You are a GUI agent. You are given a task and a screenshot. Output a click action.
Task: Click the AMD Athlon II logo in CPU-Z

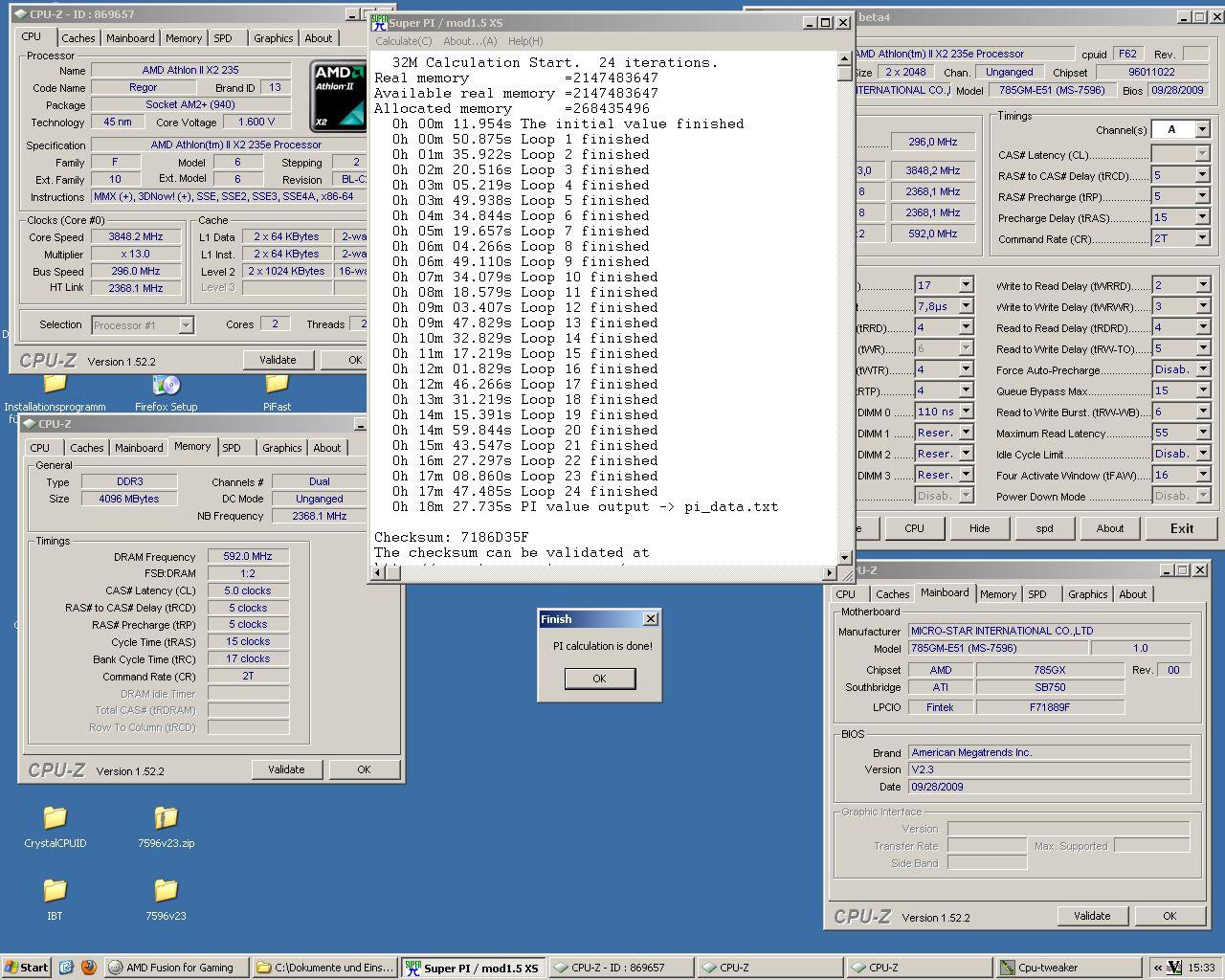[x=339, y=96]
